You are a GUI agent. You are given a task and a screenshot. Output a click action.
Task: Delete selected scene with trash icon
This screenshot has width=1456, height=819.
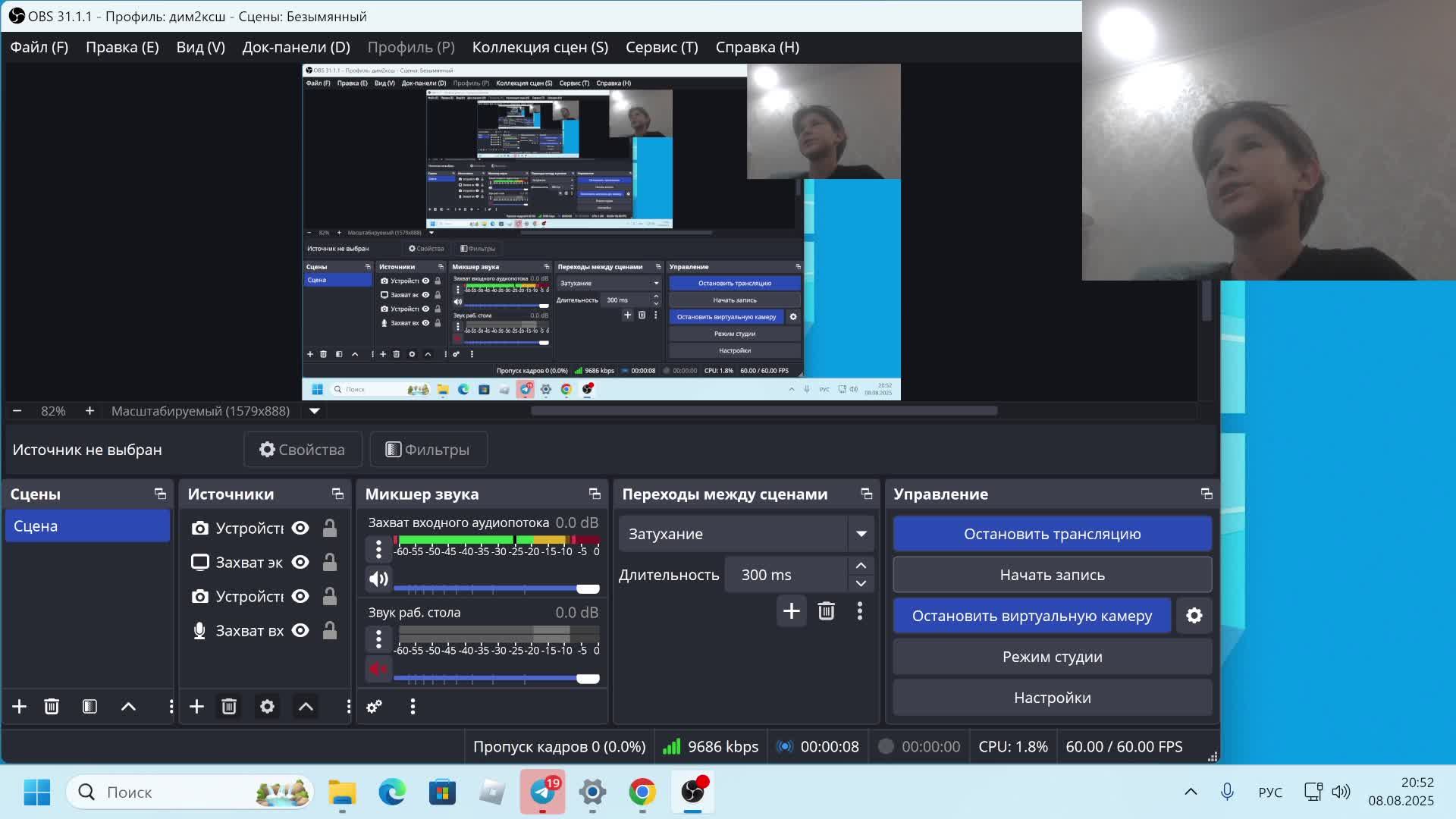coord(52,707)
